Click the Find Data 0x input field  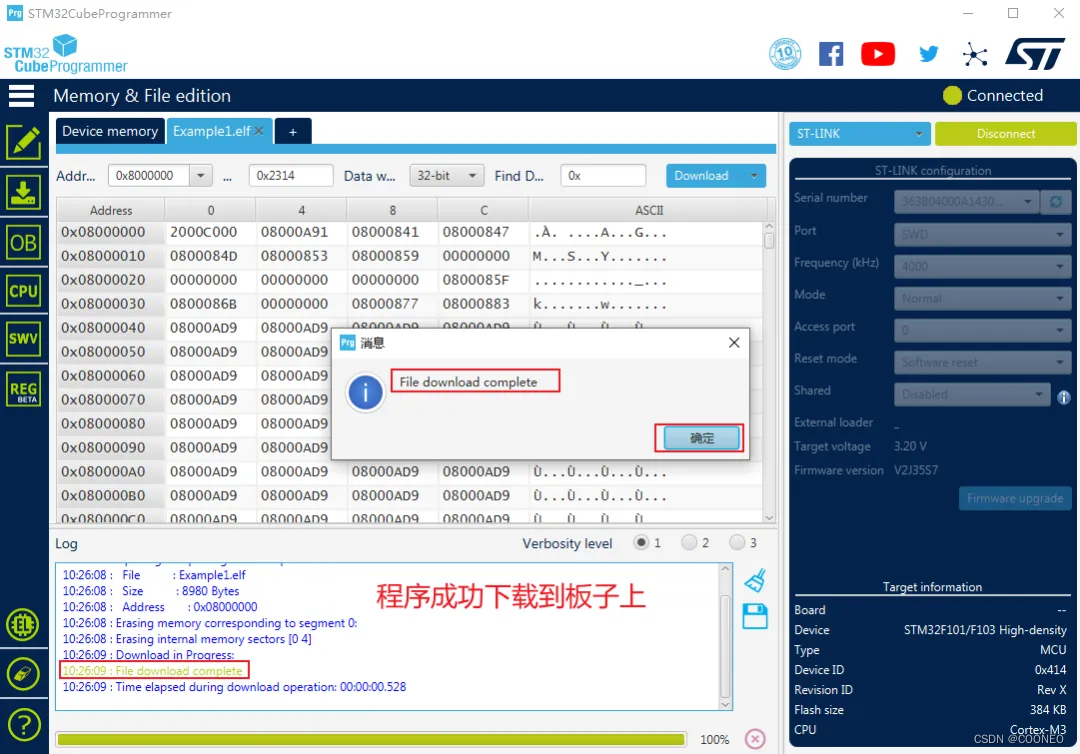603,176
